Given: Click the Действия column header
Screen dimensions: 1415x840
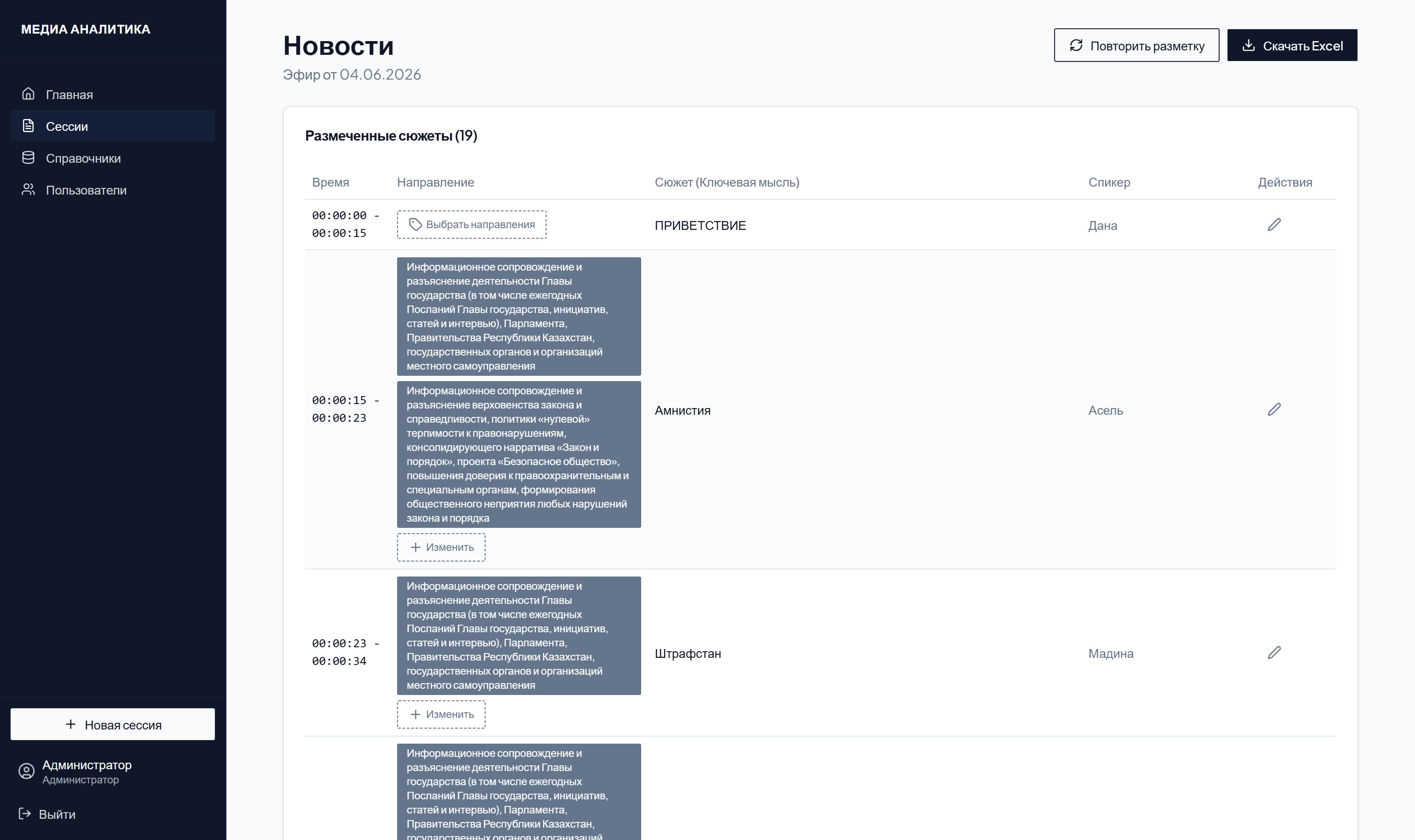Looking at the screenshot, I should tap(1285, 182).
